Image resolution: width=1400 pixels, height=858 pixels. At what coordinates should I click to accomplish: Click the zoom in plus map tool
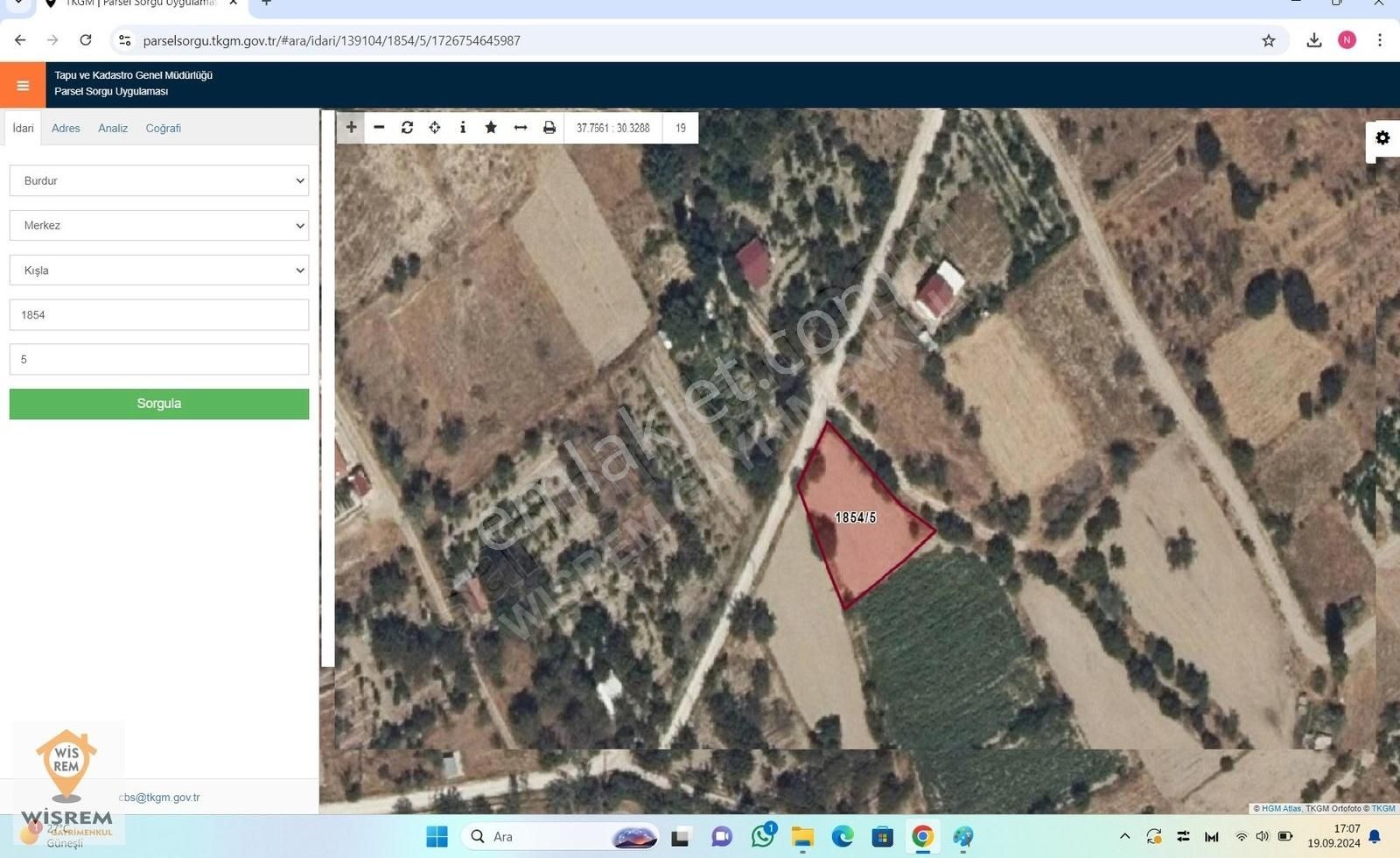[x=351, y=128]
